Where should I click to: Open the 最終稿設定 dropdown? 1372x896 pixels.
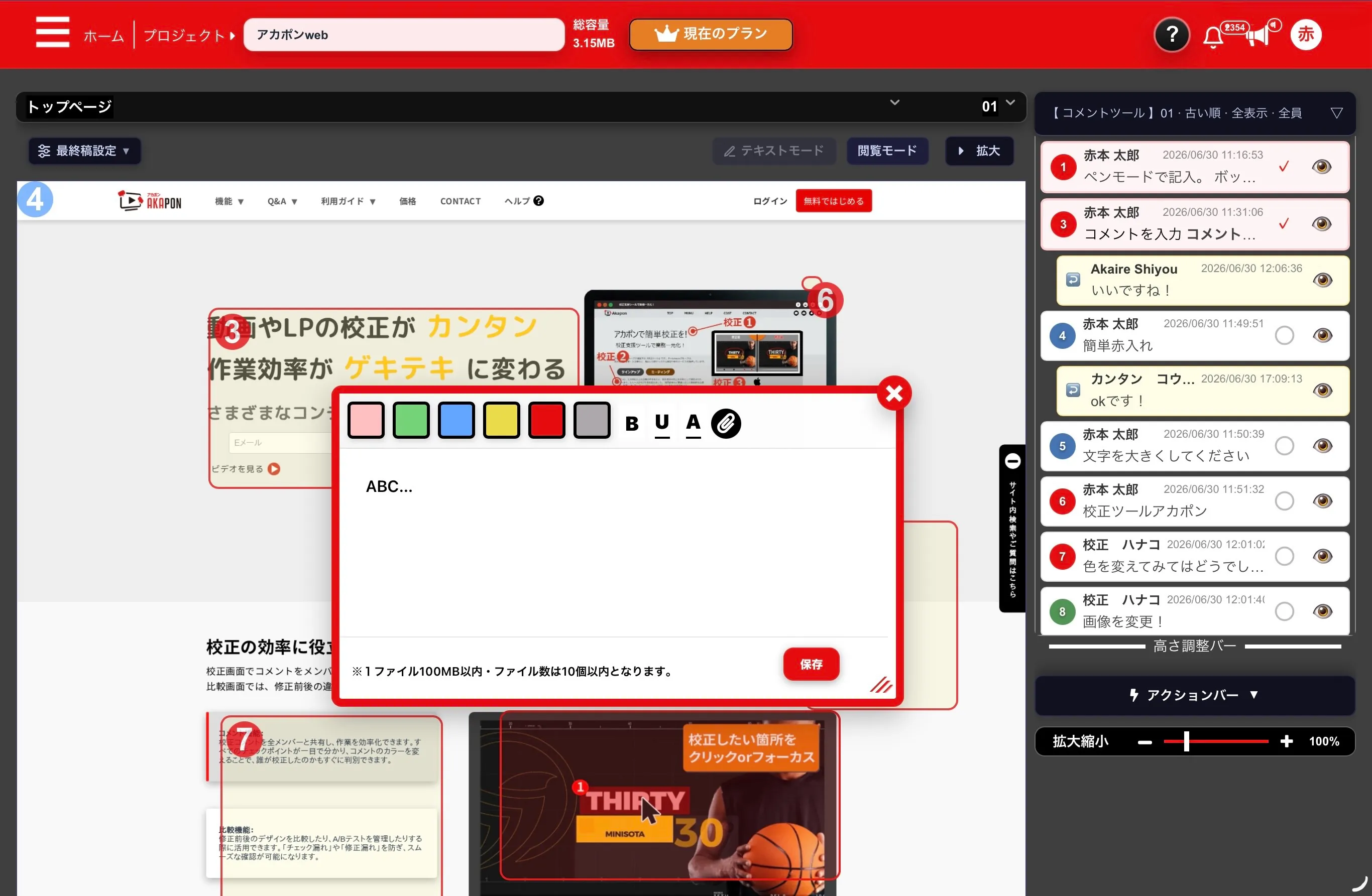(84, 151)
